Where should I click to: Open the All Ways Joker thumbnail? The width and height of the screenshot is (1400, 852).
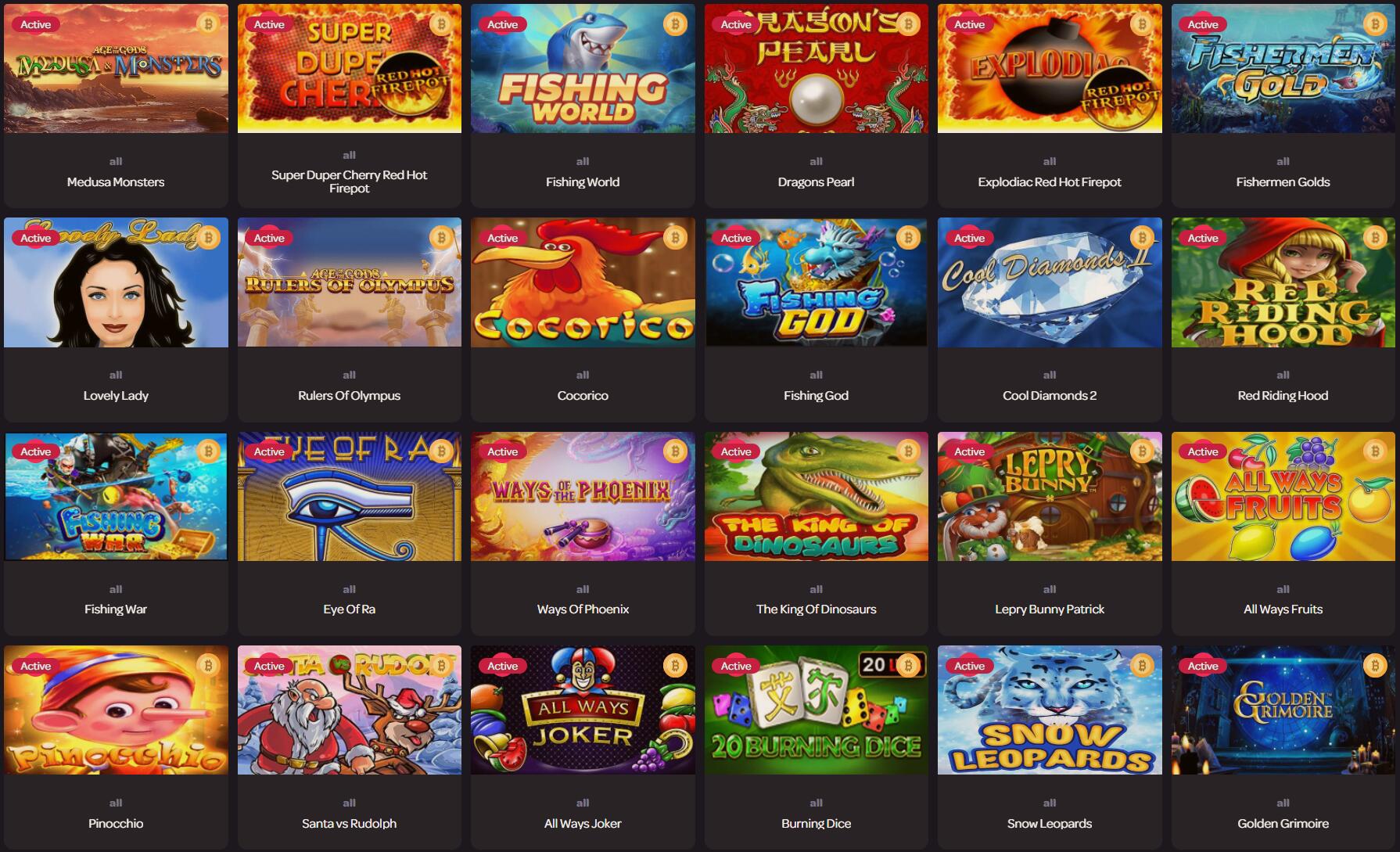[583, 710]
